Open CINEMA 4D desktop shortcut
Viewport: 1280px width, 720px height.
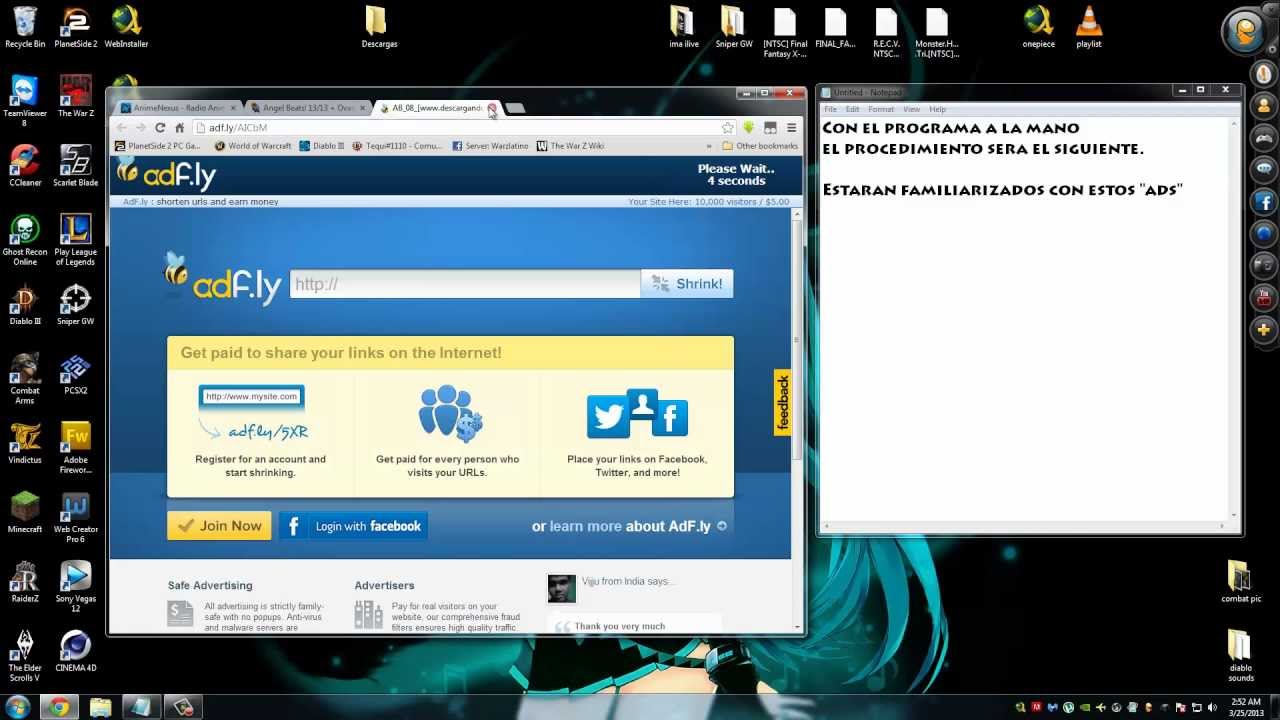(x=75, y=650)
